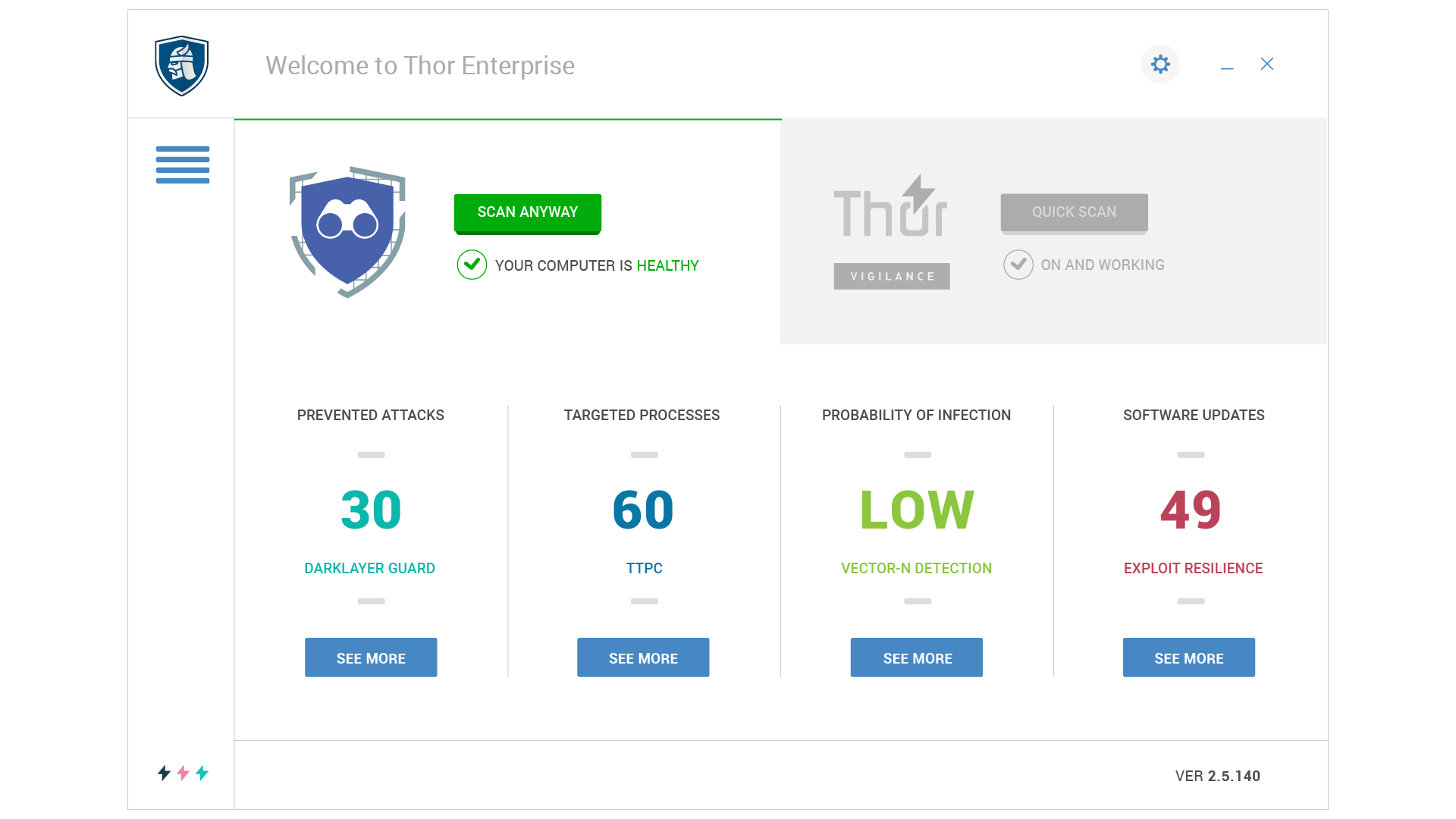The width and height of the screenshot is (1456, 819).
Task: Click the binoculars shield icon
Action: click(x=347, y=232)
